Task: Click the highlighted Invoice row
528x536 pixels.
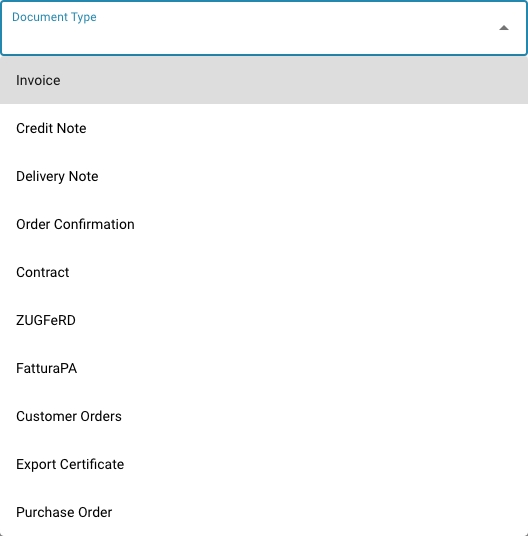Action: click(x=264, y=80)
